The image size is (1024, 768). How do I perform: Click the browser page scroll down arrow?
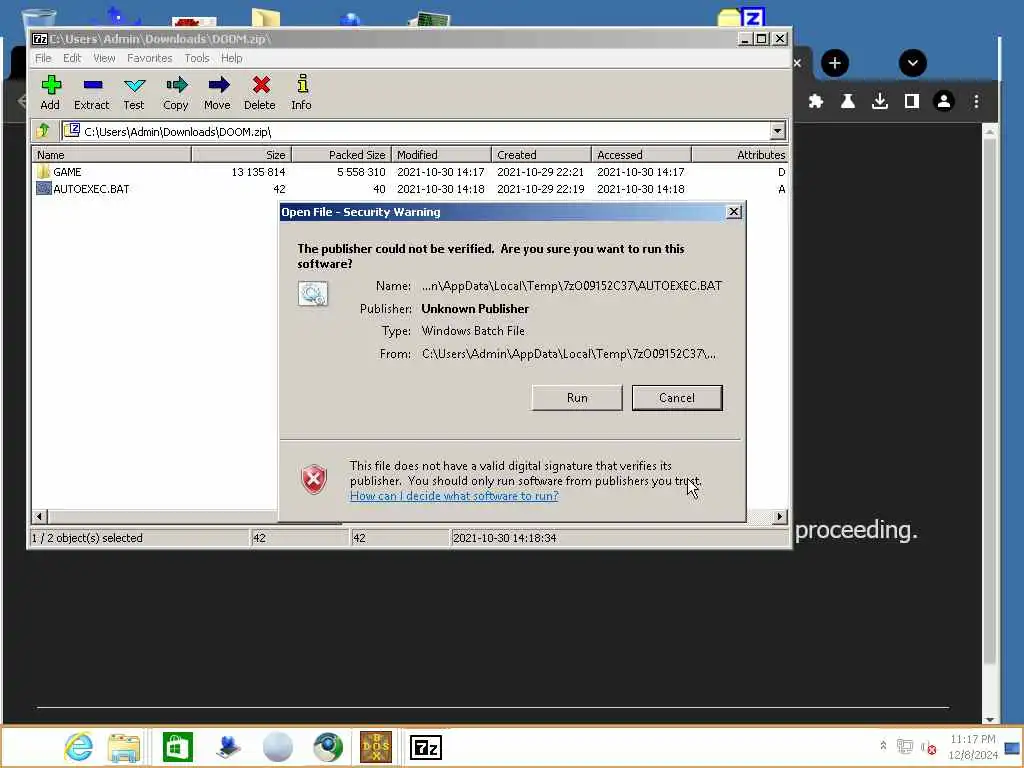click(989, 719)
